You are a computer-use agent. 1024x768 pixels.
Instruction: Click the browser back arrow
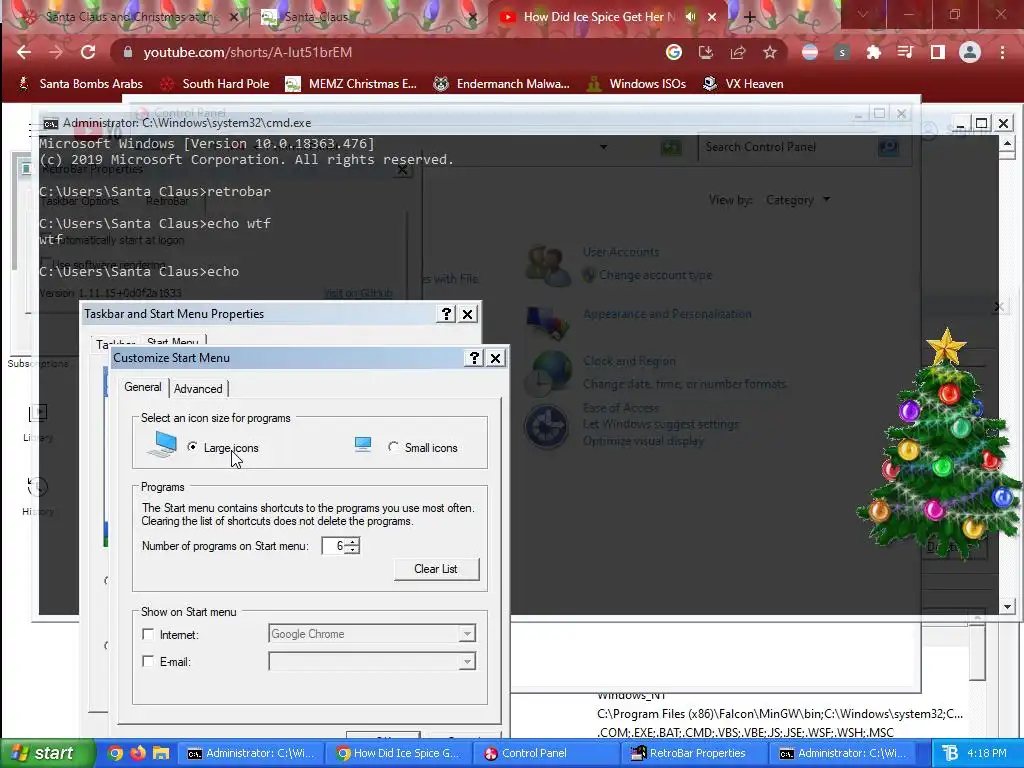(x=24, y=52)
